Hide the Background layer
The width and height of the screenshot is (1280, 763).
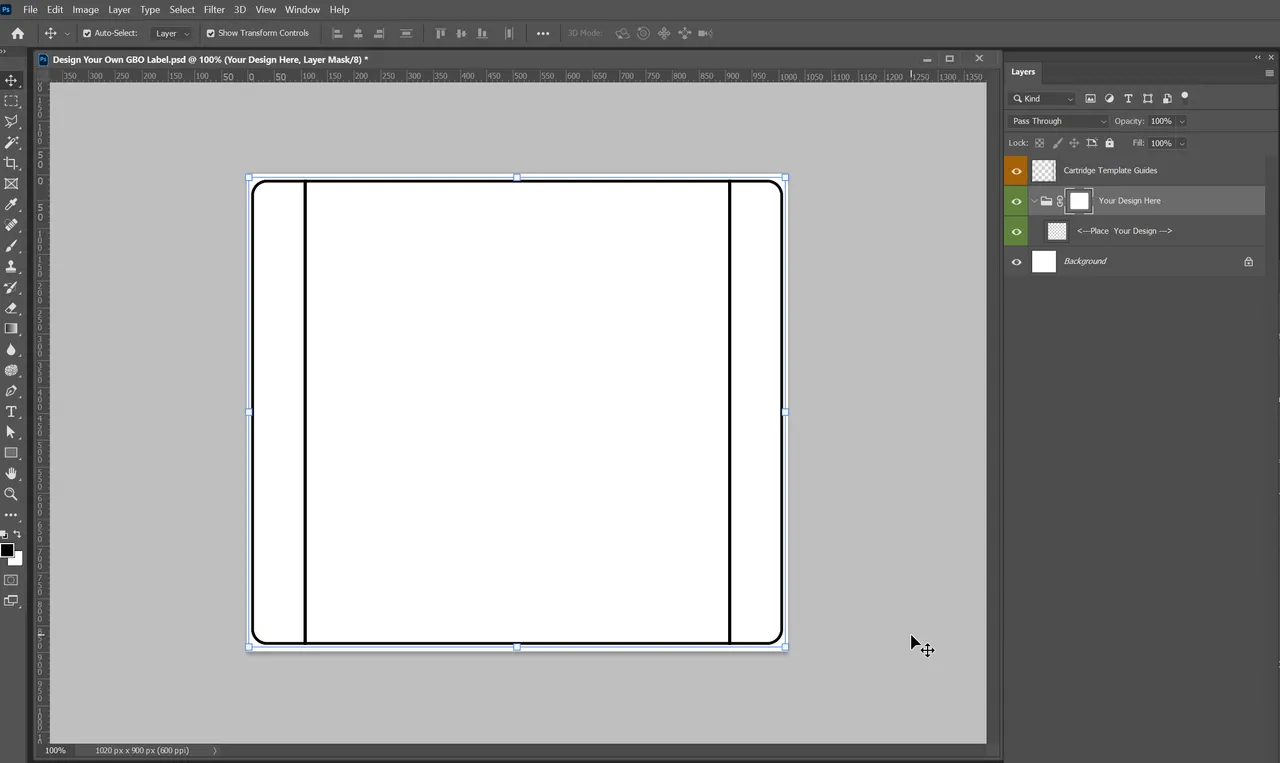[x=1016, y=261]
